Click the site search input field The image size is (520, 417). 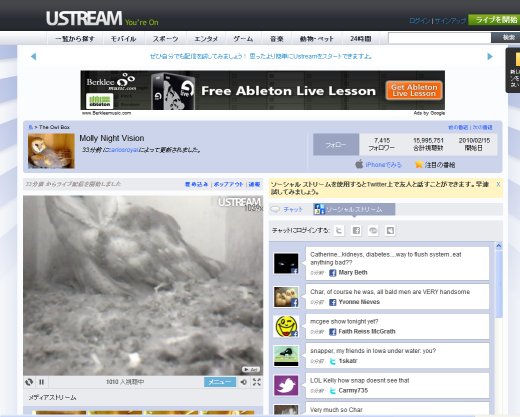click(x=440, y=38)
